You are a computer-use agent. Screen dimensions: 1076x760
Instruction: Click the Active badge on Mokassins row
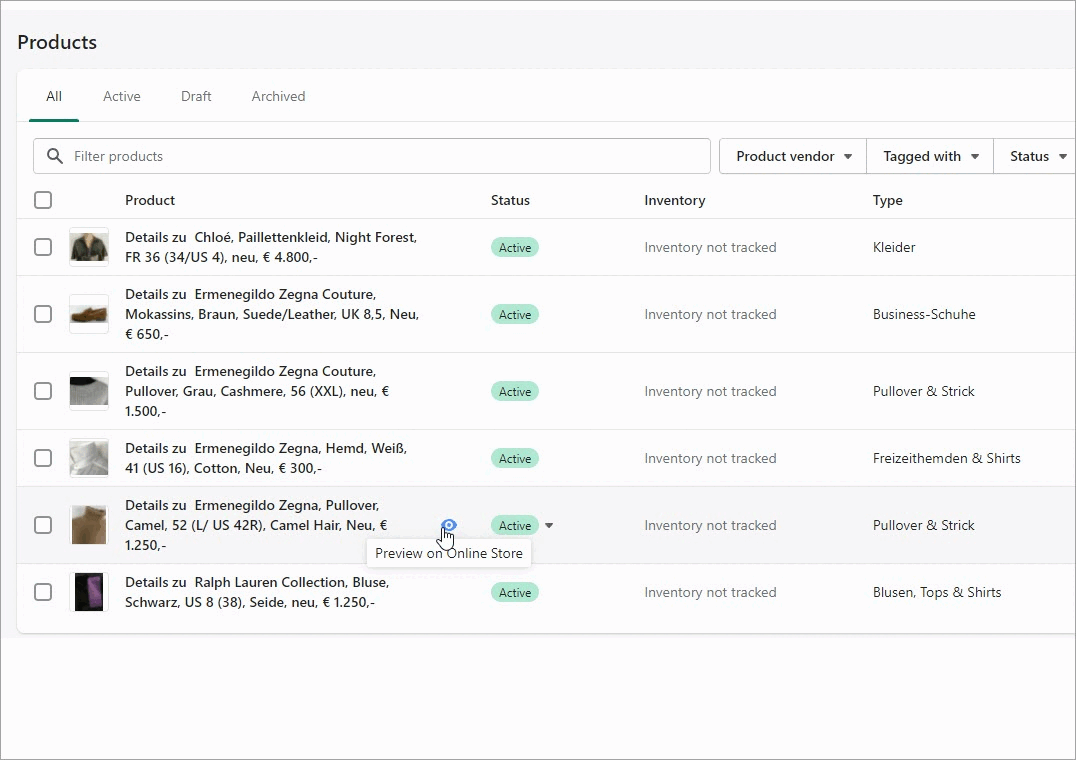(515, 315)
